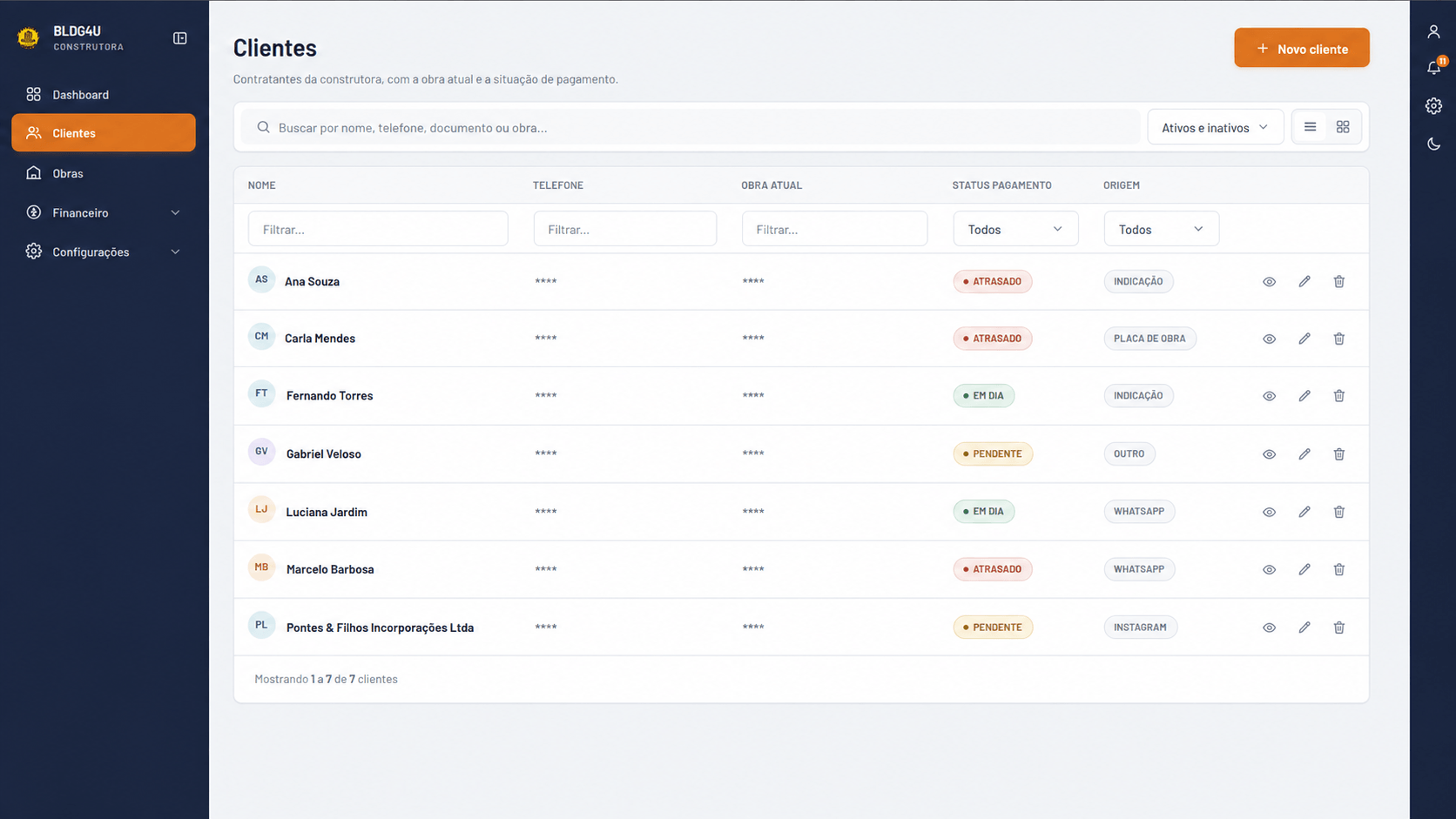This screenshot has width=1456, height=819.
Task: Switch to grid card view
Action: click(x=1343, y=127)
